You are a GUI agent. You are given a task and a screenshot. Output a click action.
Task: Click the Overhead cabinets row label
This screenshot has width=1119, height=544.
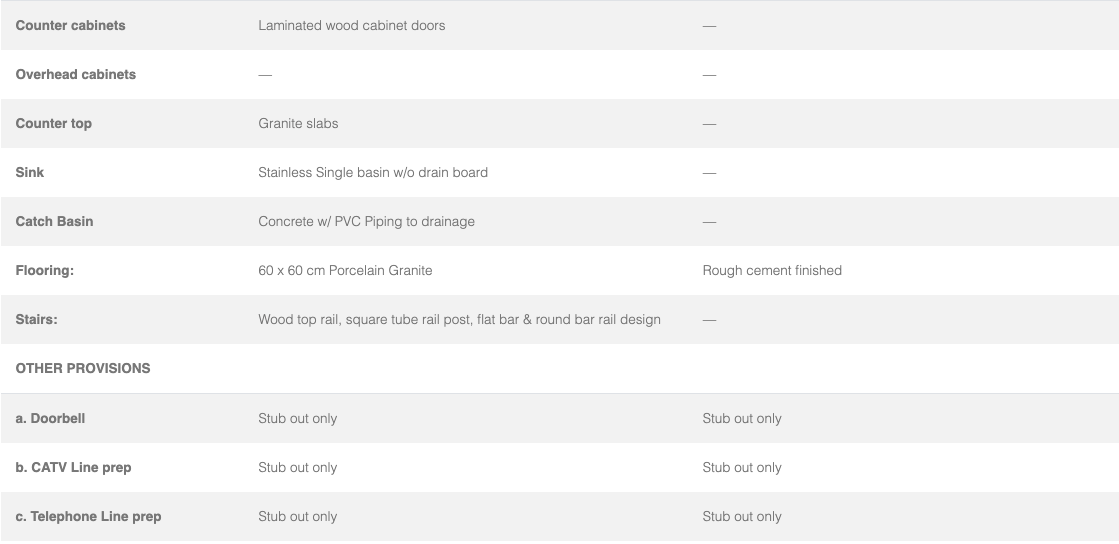[76, 75]
